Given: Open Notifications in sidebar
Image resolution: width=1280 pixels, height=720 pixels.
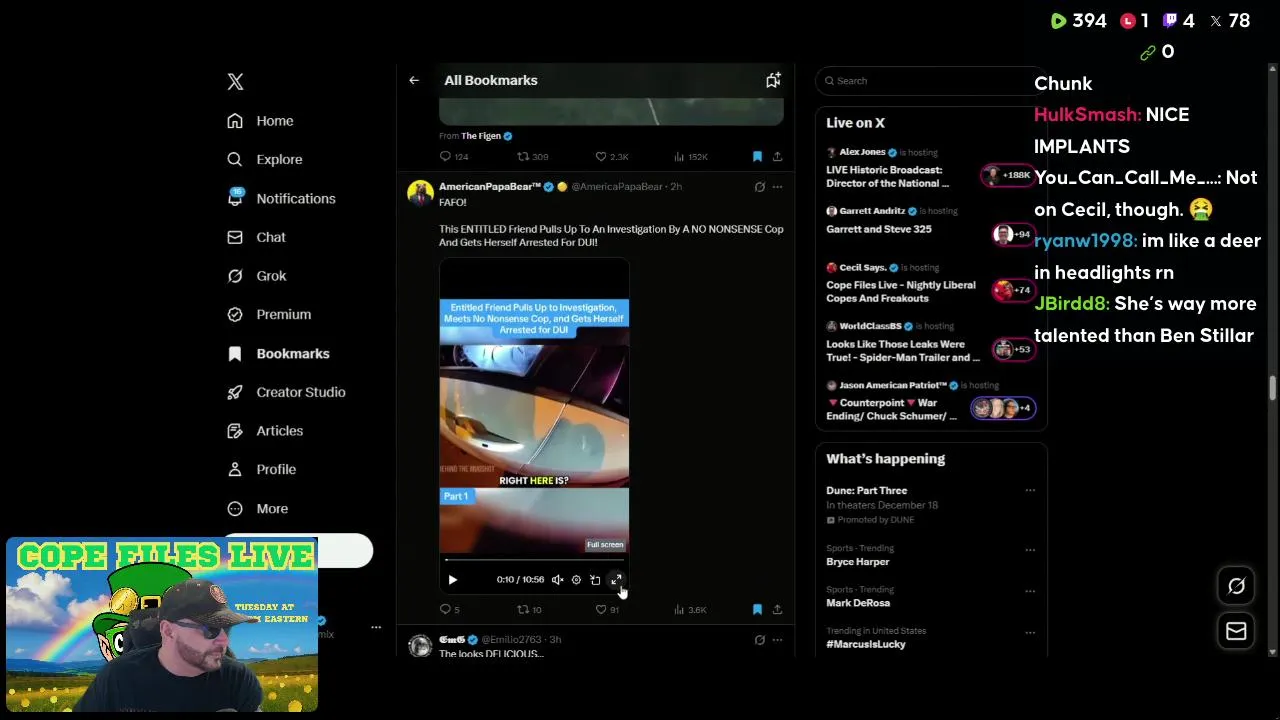Looking at the screenshot, I should [281, 198].
